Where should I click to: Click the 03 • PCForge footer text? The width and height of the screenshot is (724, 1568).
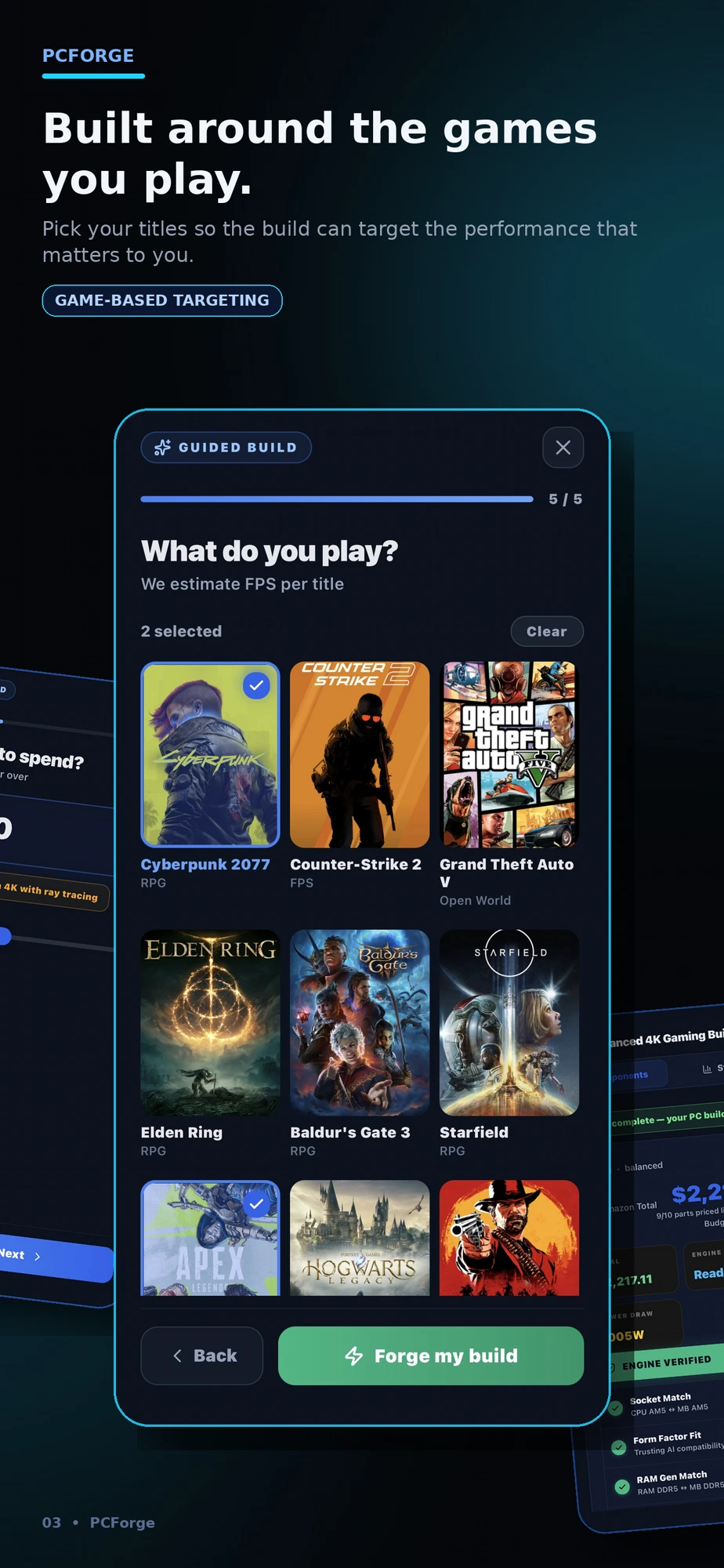(99, 1523)
